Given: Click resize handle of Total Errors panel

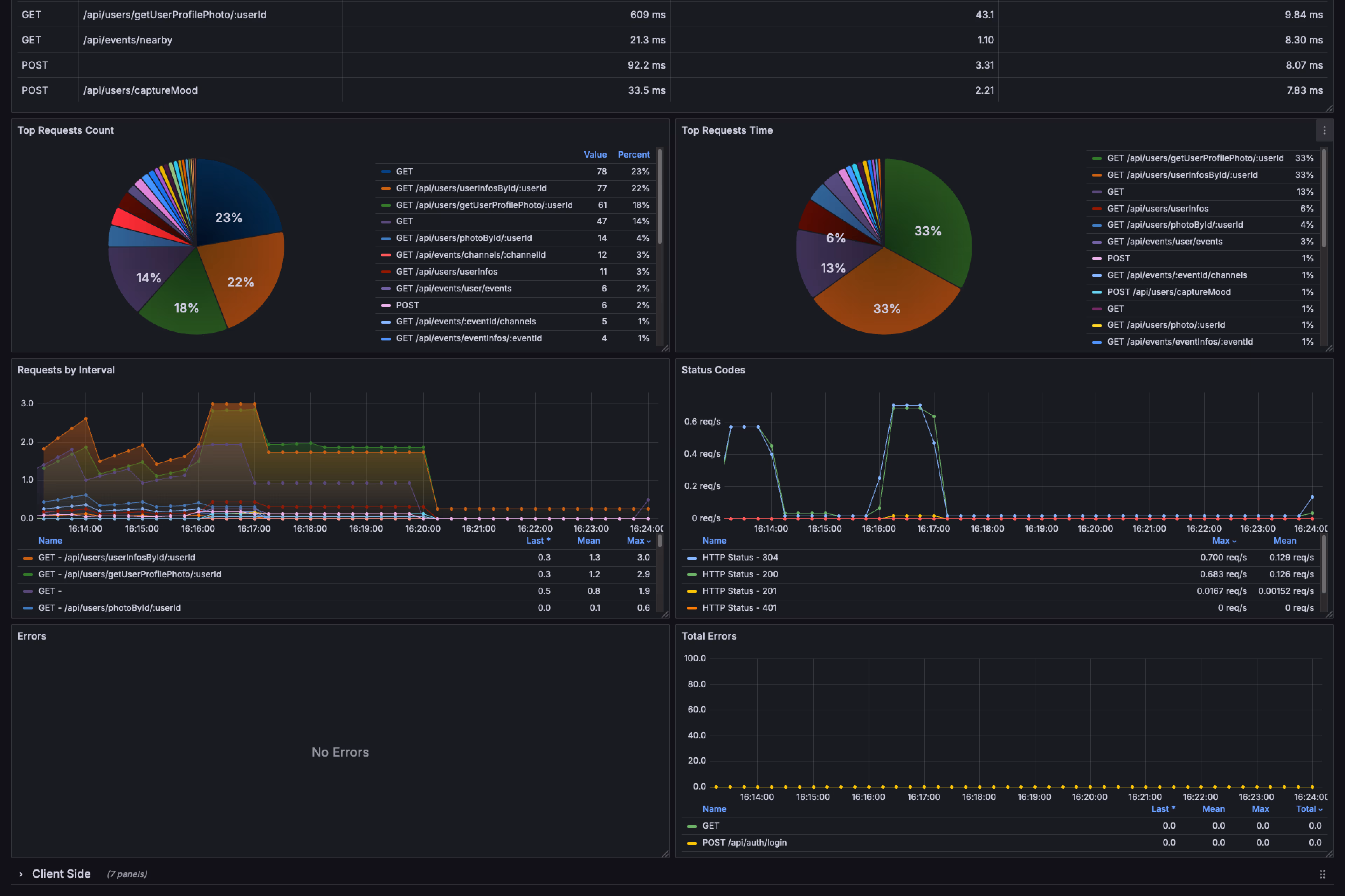Looking at the screenshot, I should click(x=1329, y=854).
